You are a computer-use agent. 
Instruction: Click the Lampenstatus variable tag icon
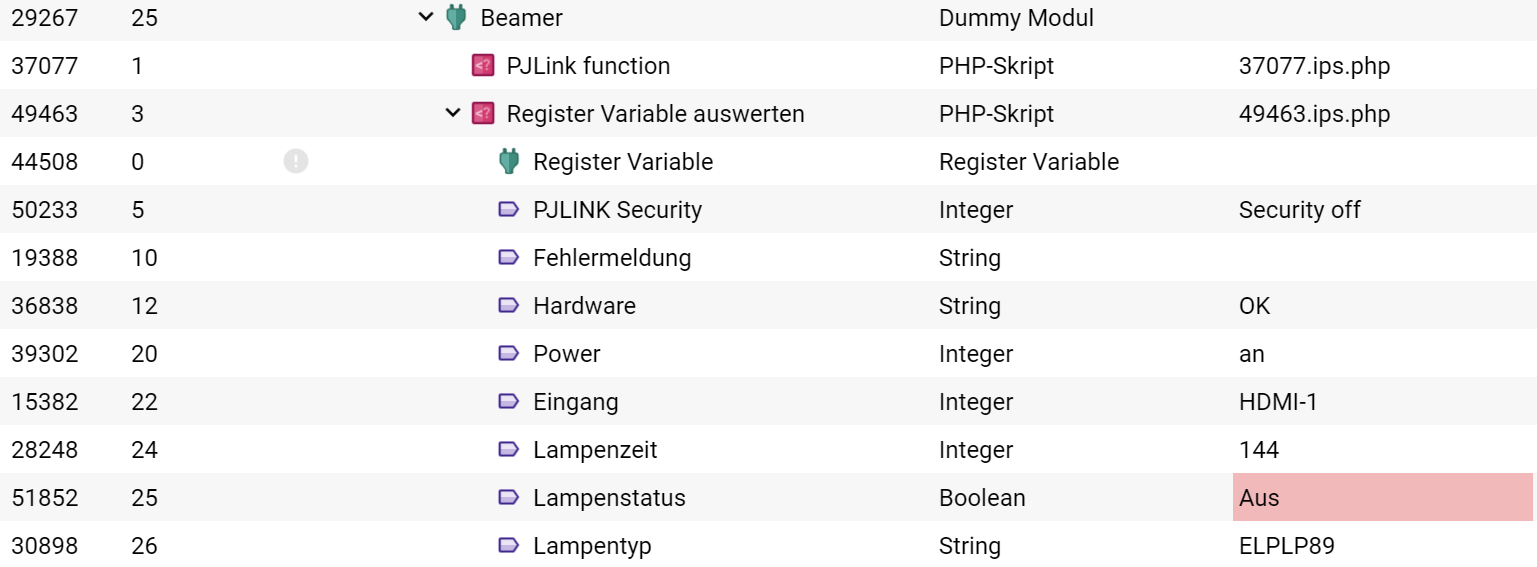pyautogui.click(x=509, y=498)
